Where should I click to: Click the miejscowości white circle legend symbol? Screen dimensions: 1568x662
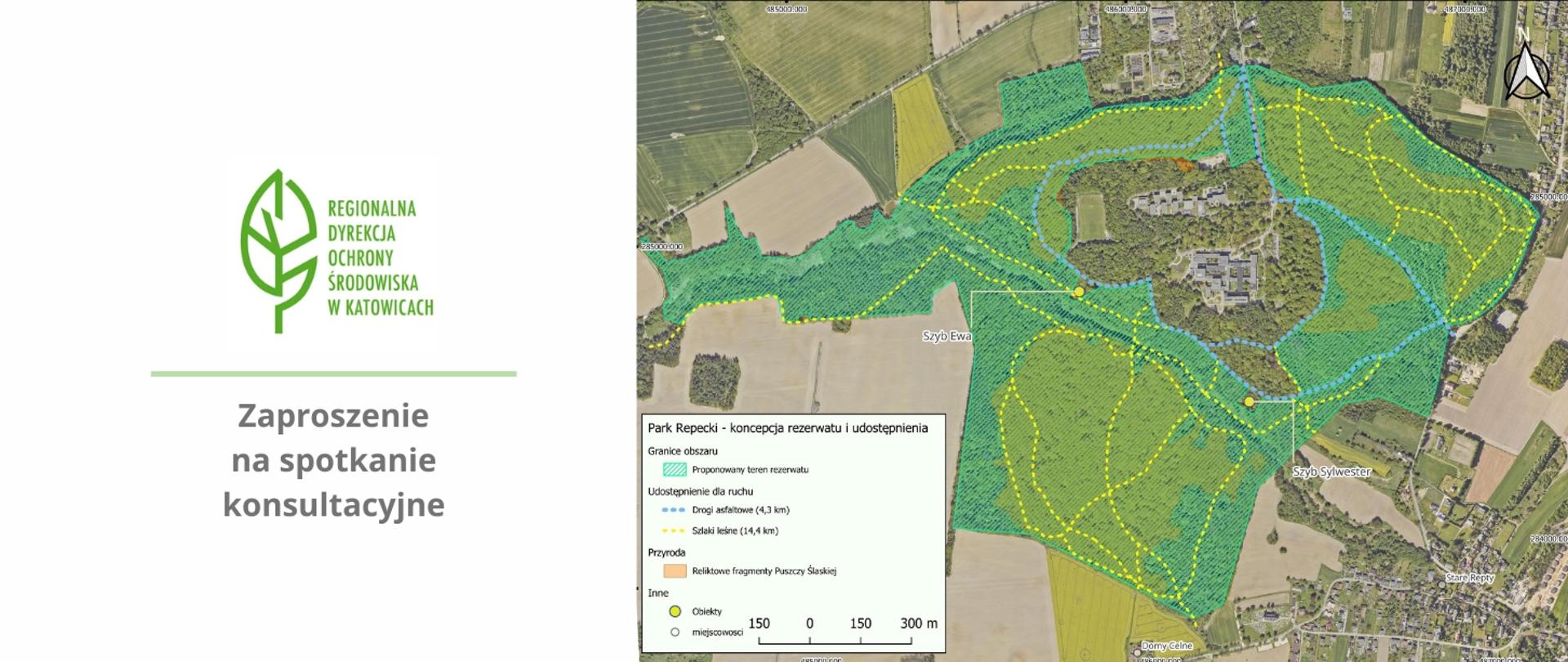pyautogui.click(x=675, y=632)
